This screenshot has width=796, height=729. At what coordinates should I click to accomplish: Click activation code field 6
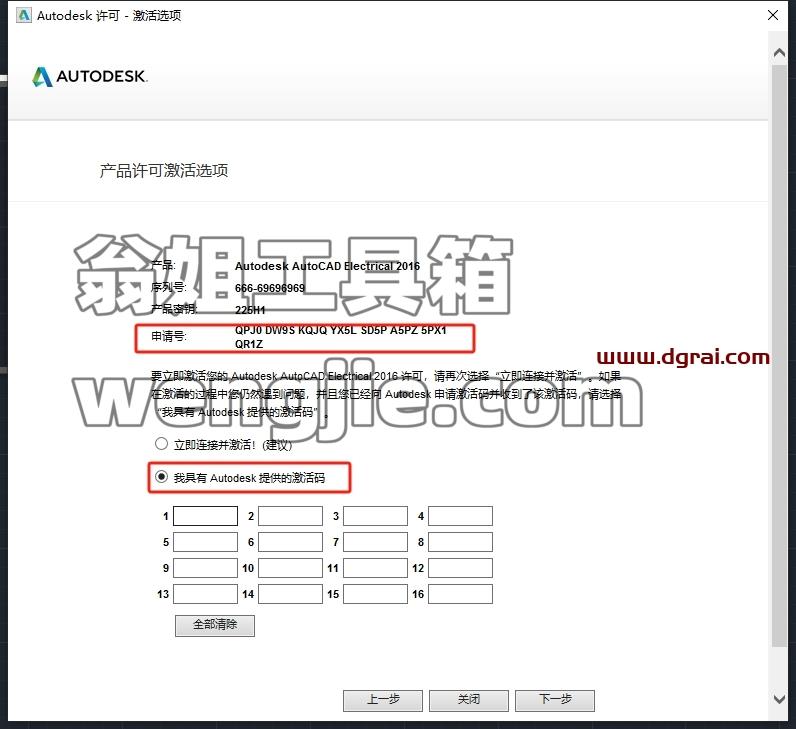click(x=290, y=542)
